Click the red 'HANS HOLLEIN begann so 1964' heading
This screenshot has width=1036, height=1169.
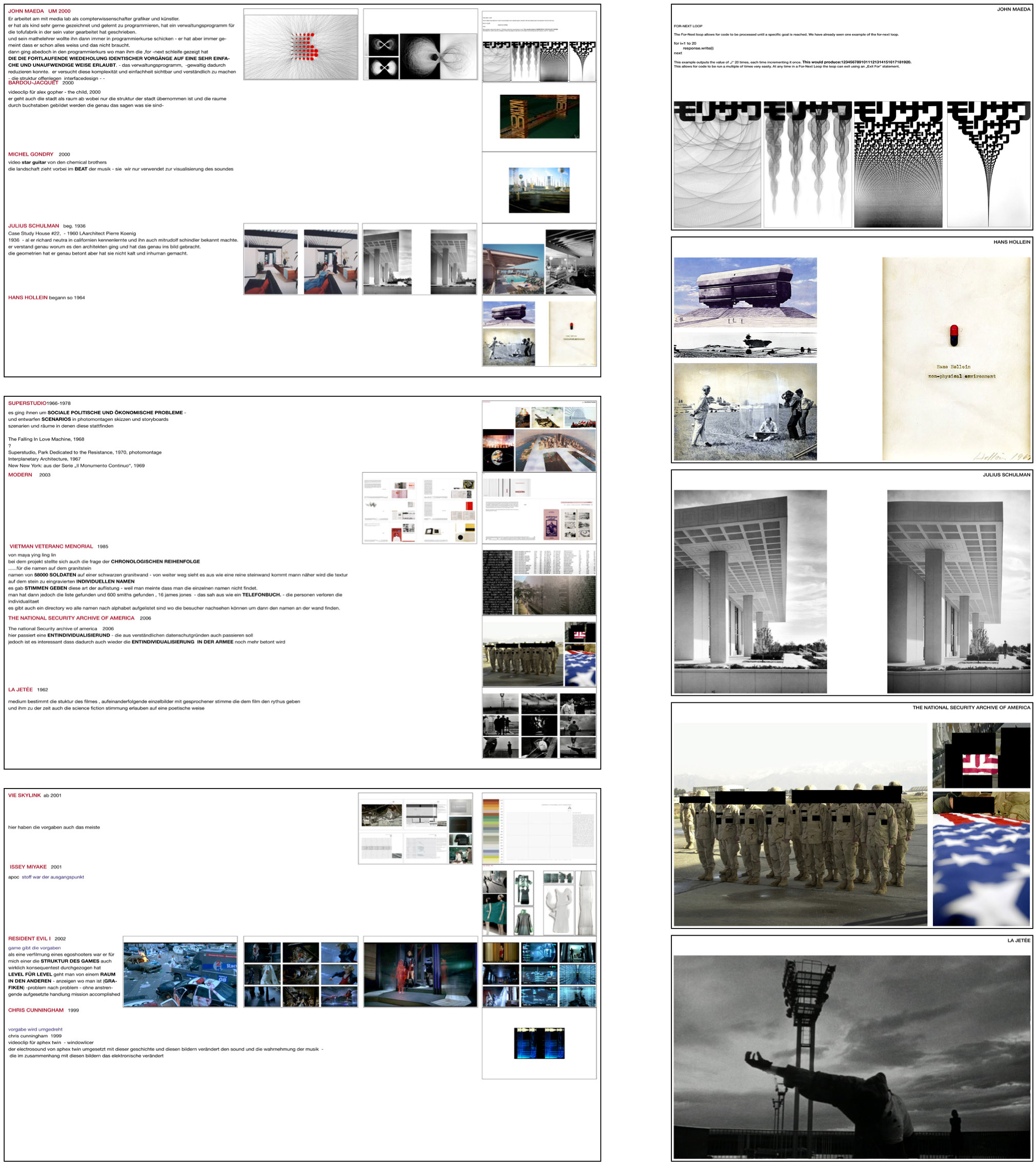pyautogui.click(x=46, y=297)
